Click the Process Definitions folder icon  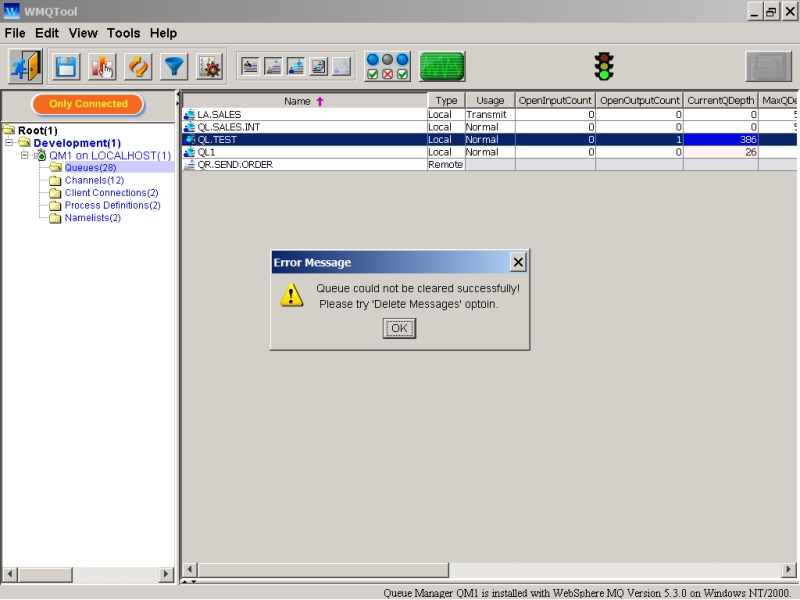pos(55,206)
